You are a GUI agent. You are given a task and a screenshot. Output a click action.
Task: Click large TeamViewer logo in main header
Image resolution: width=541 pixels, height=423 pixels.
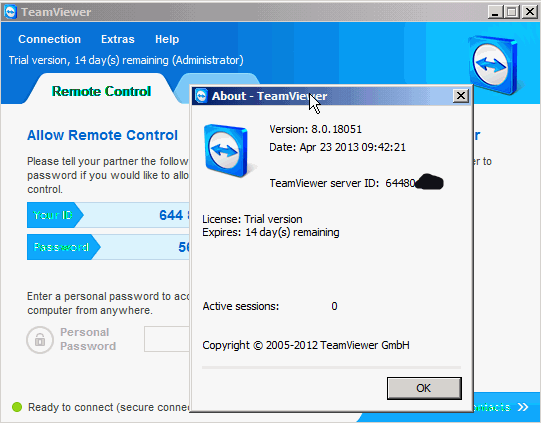point(494,65)
